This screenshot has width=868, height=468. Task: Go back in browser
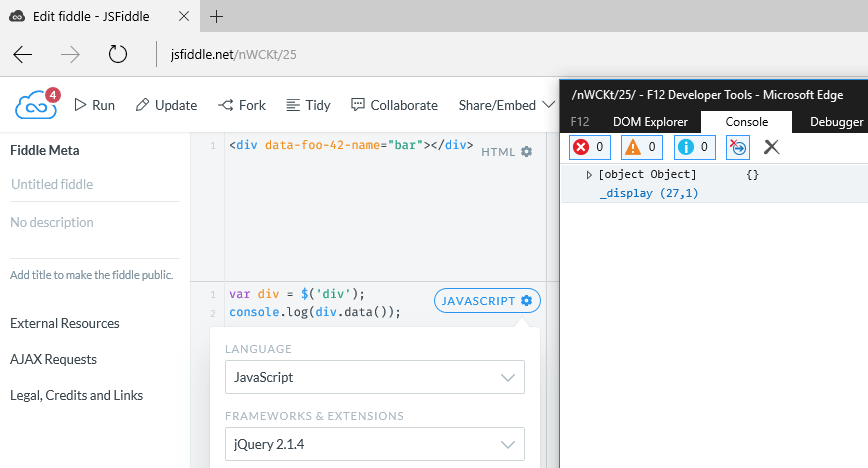point(23,54)
